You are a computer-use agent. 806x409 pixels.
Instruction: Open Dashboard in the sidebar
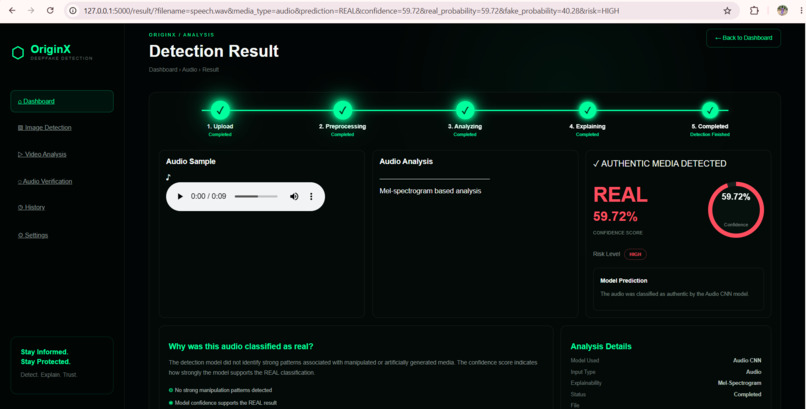62,101
